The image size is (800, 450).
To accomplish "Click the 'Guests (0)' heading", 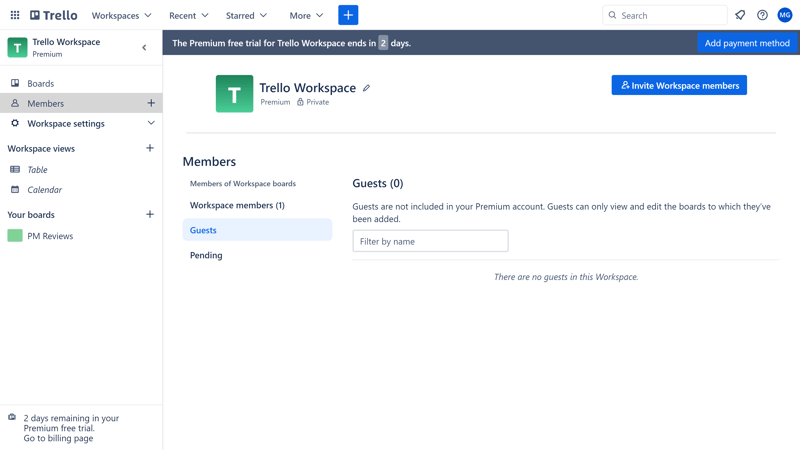I will coord(378,183).
